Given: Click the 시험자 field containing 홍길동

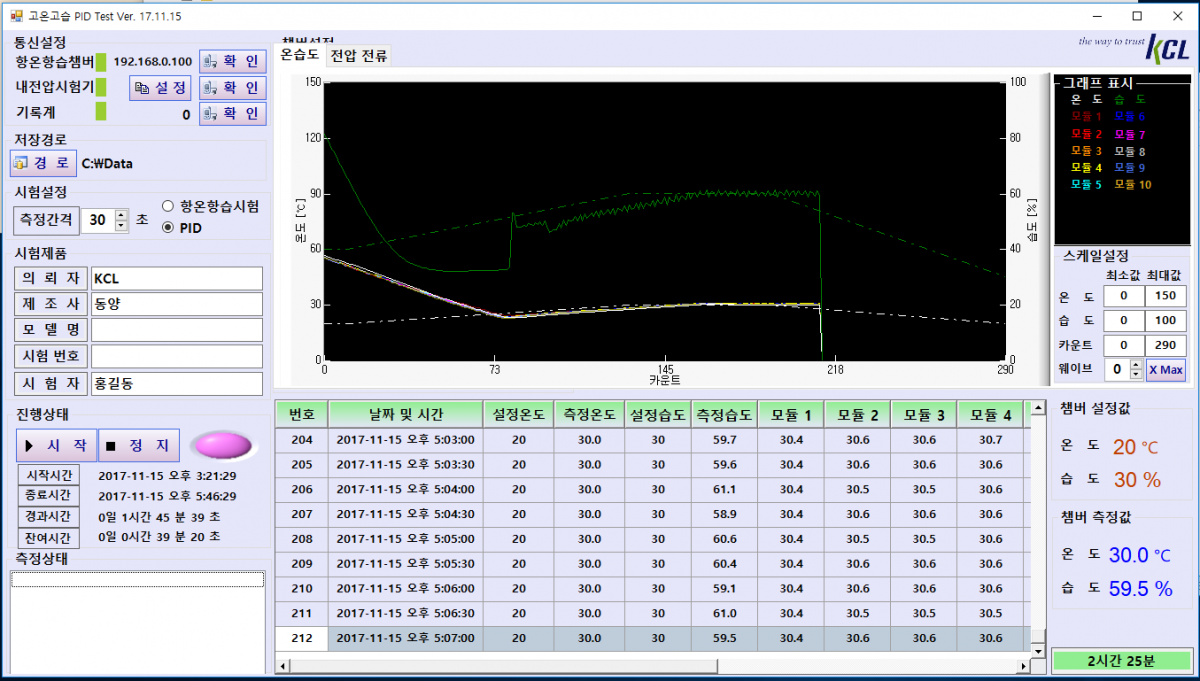Looking at the screenshot, I should [176, 384].
